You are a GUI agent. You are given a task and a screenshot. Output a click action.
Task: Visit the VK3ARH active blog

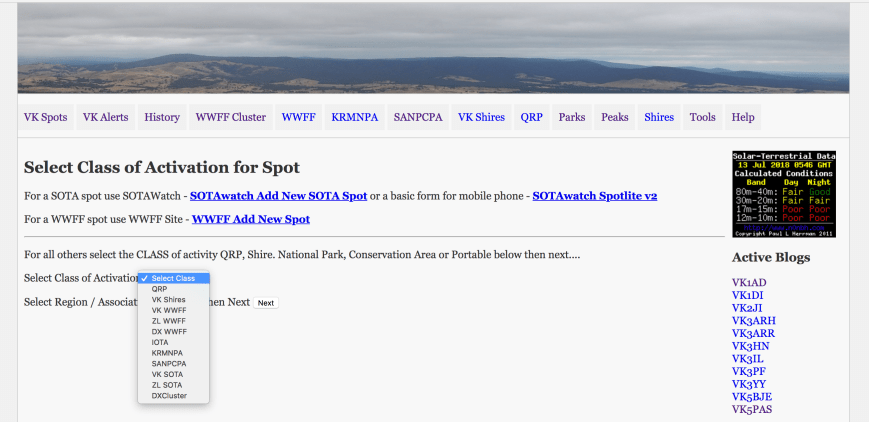pos(753,321)
